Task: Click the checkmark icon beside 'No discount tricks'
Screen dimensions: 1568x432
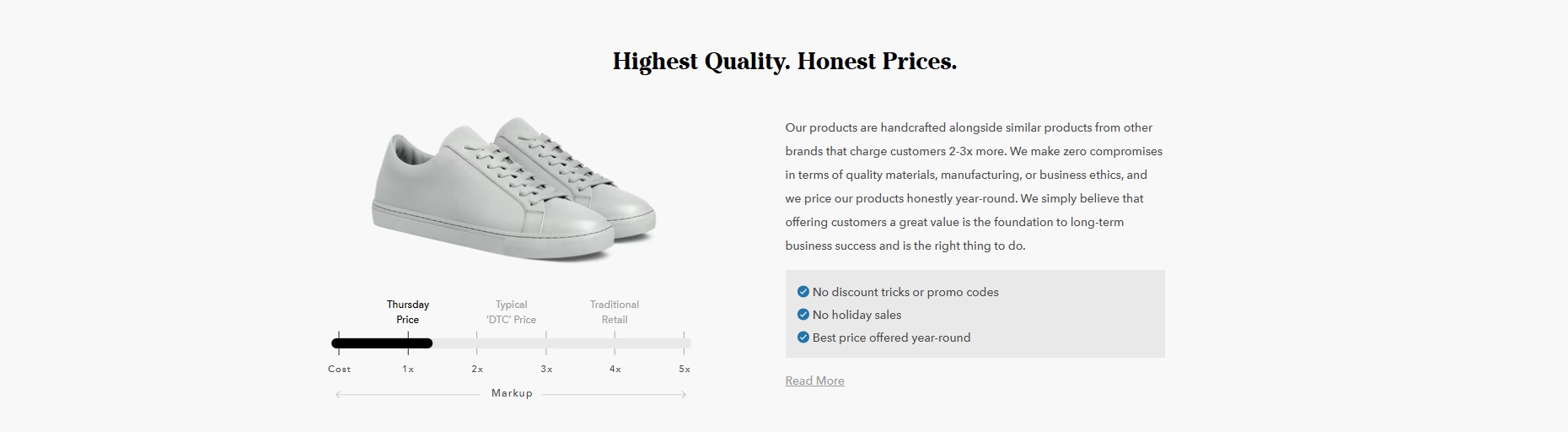Action: 803,292
